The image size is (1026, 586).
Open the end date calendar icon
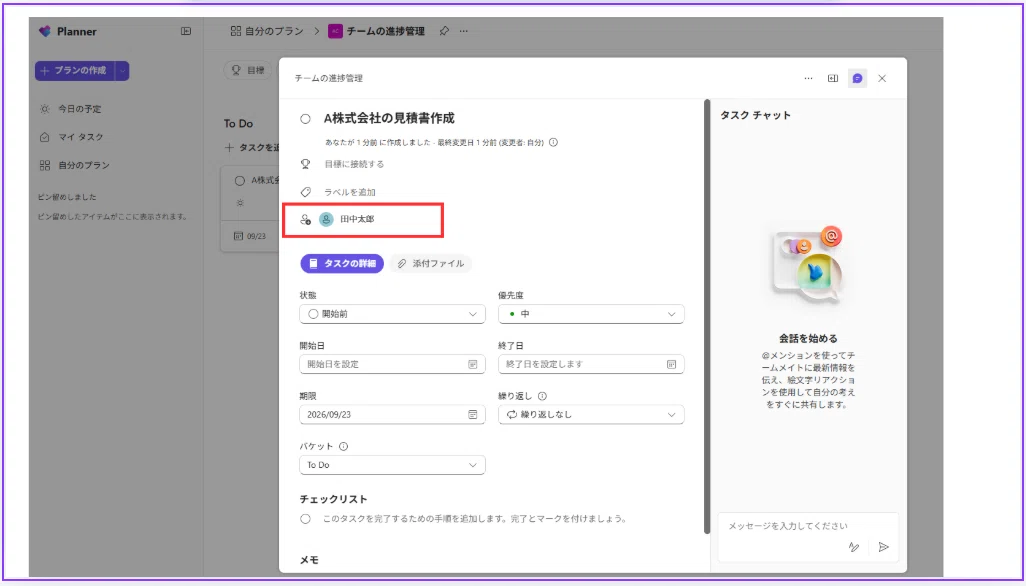[671, 364]
